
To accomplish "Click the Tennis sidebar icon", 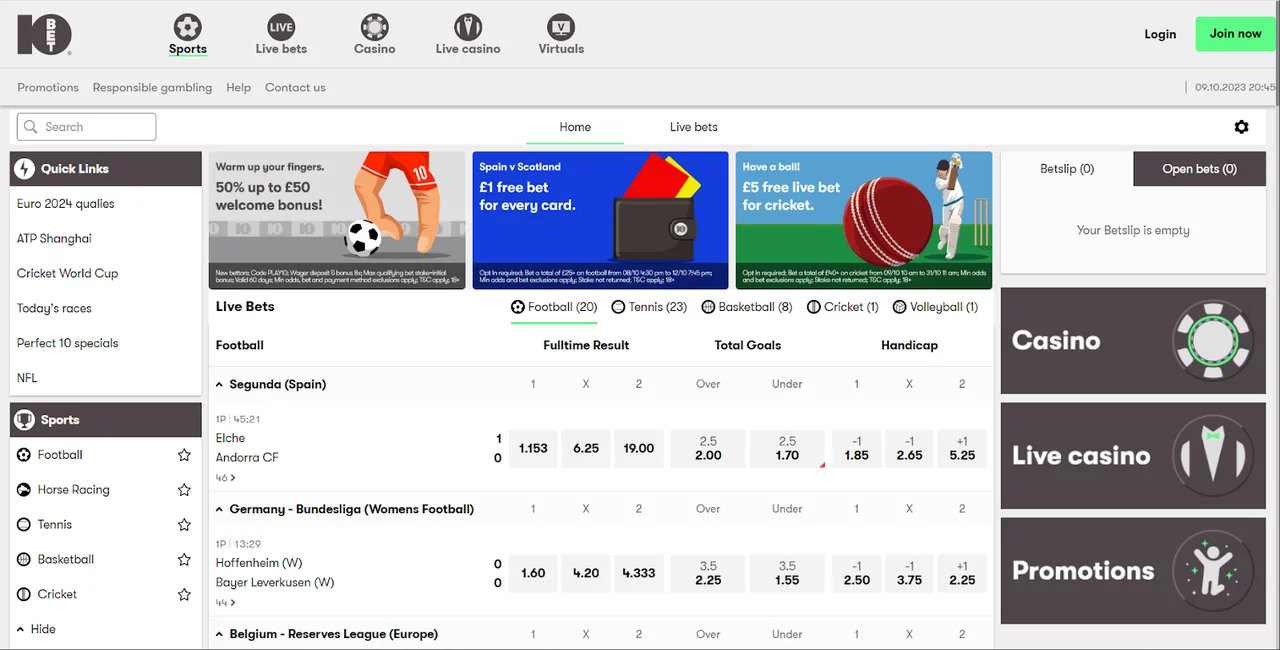I will pos(24,525).
